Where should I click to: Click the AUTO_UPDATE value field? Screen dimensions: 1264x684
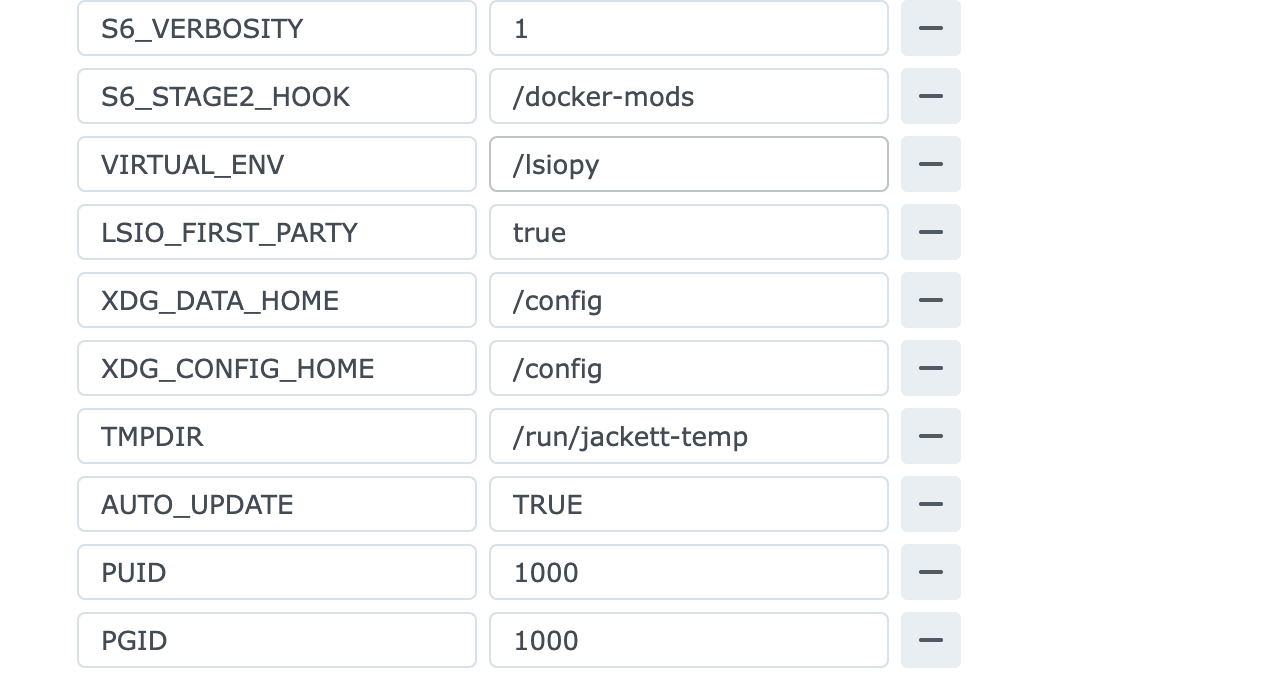click(x=688, y=504)
